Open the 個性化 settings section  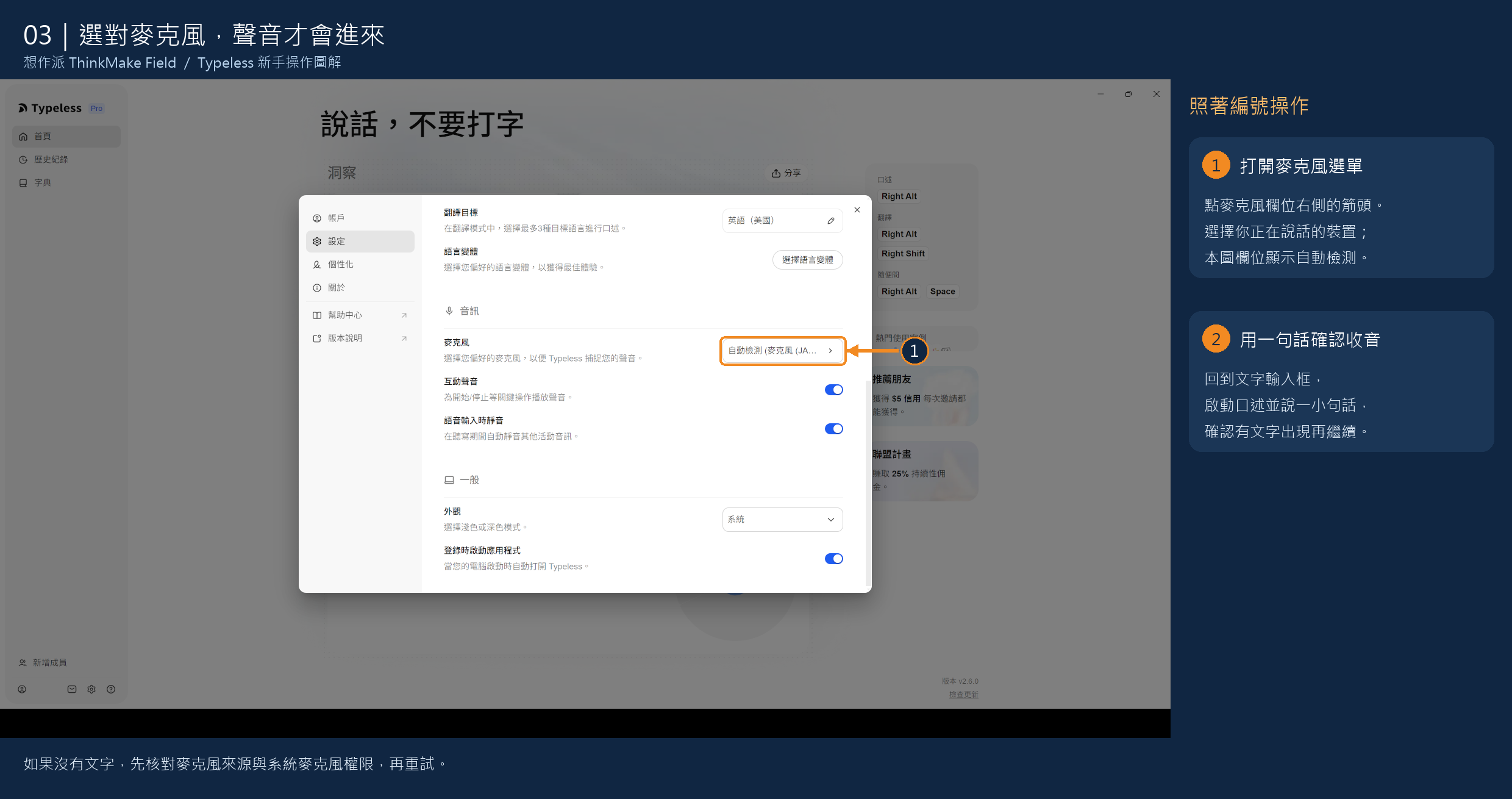pos(360,264)
